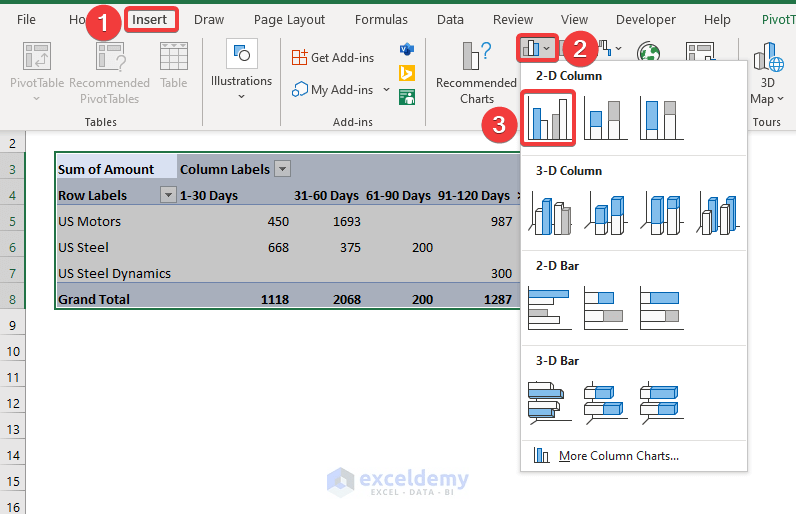This screenshot has width=796, height=514.
Task: Click the Visio Data Visualizer add-in icon
Action: click(407, 50)
